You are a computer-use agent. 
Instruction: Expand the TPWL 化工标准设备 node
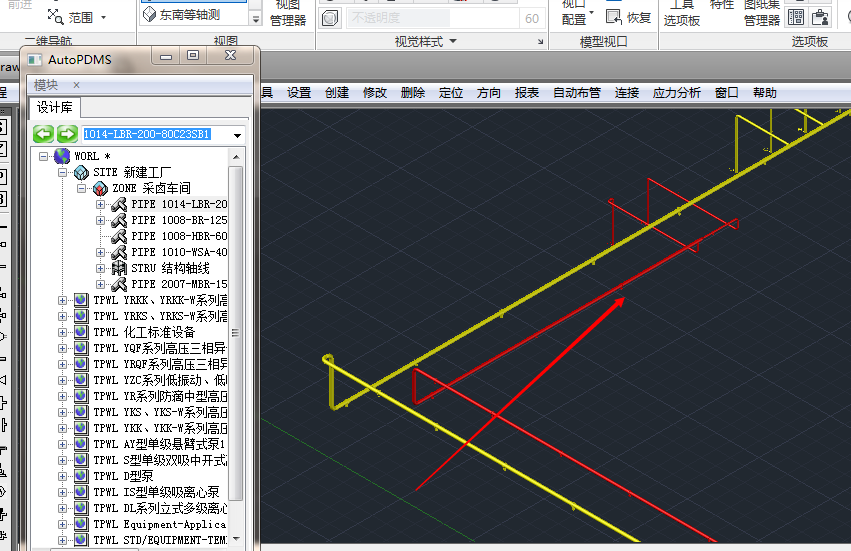[62, 332]
